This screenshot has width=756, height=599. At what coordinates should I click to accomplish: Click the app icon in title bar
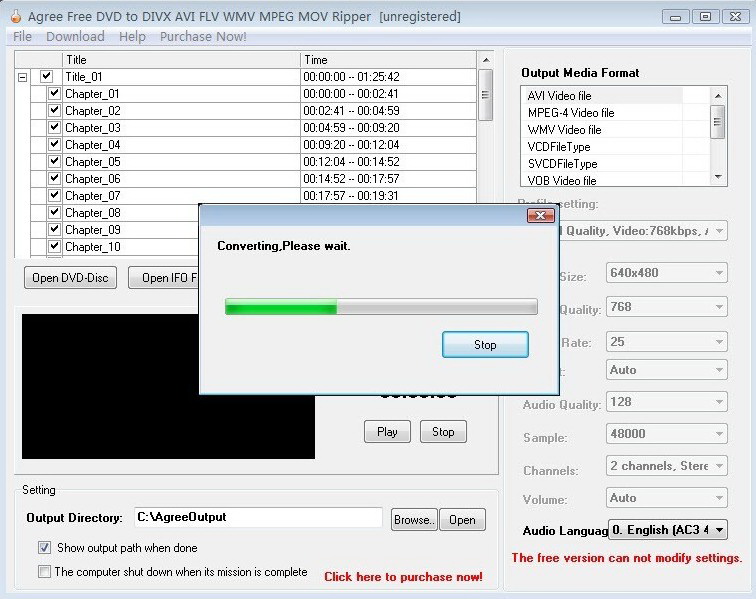[16, 16]
